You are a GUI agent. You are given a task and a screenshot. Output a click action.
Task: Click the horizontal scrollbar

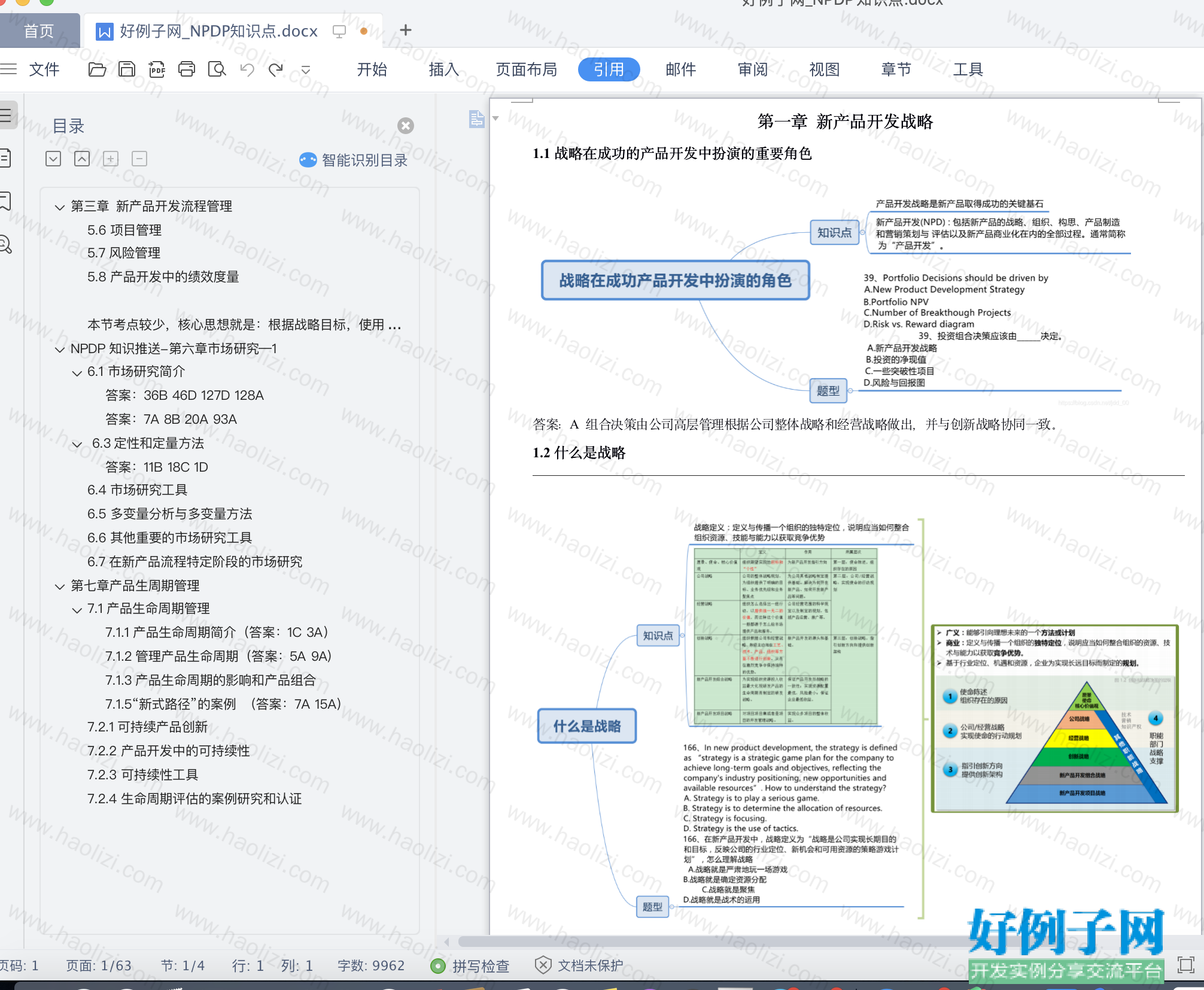[712, 942]
